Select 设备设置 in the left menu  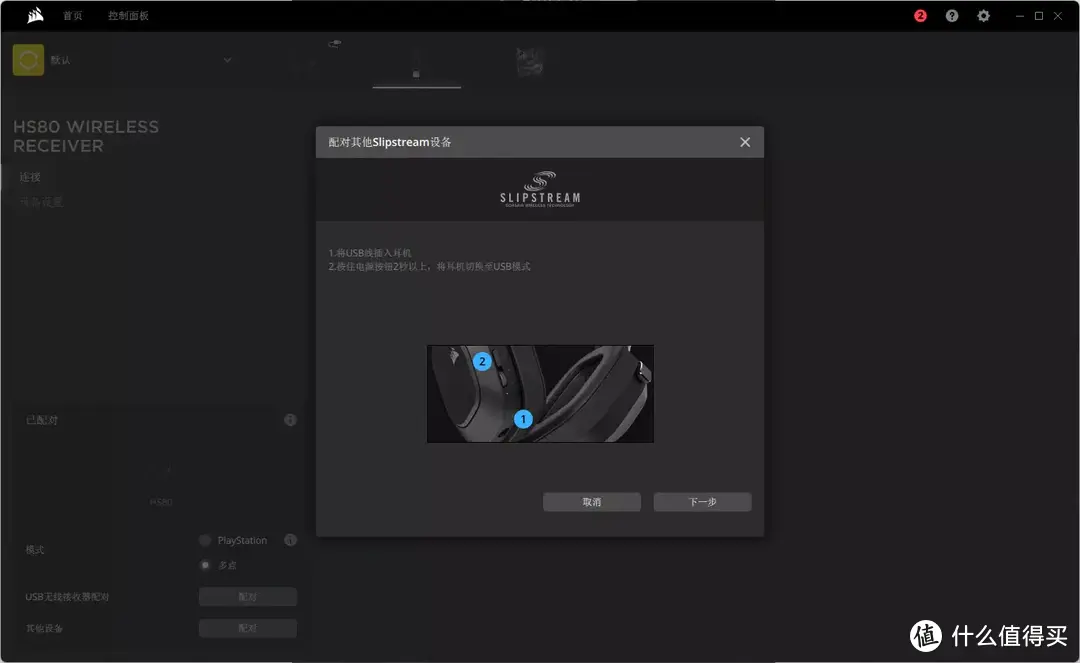41,202
